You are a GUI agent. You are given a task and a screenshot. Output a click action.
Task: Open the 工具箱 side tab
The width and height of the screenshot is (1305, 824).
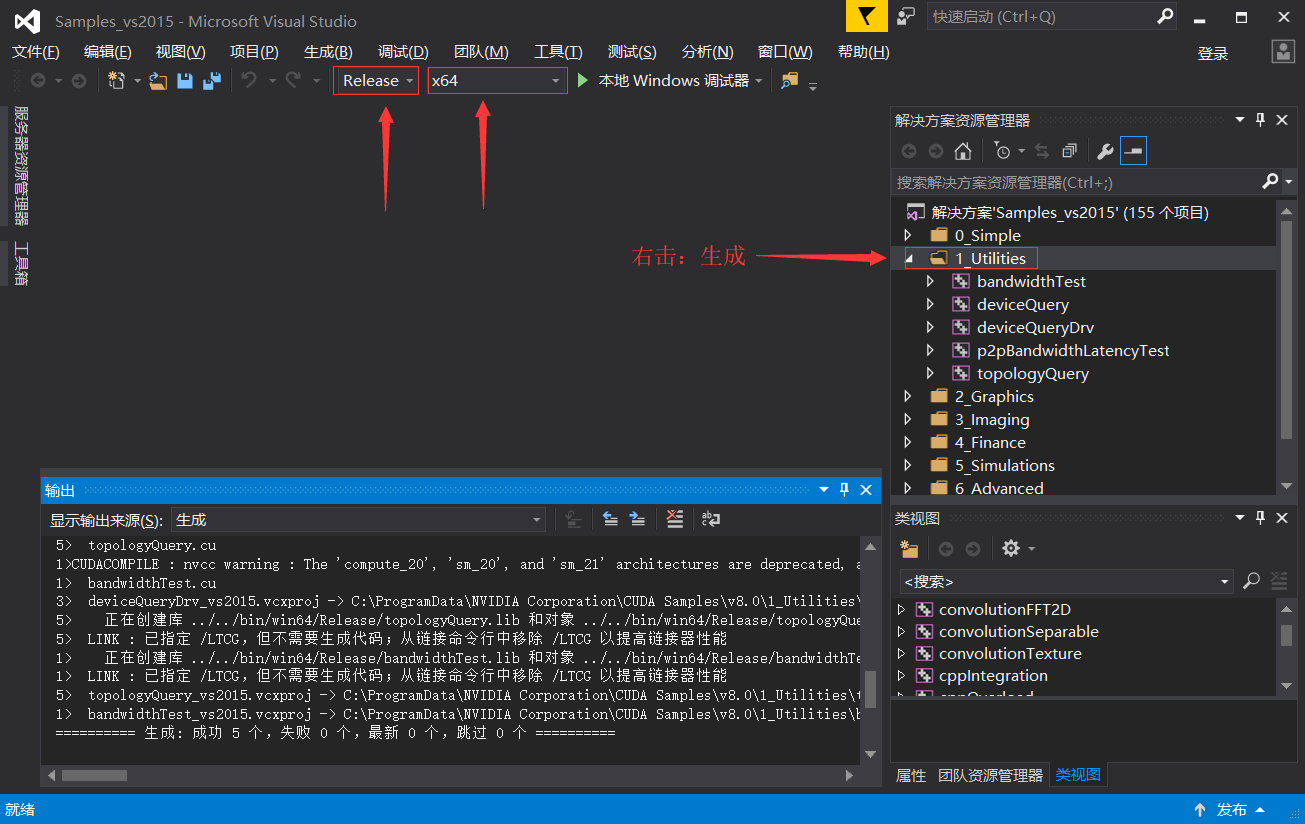click(x=21, y=264)
